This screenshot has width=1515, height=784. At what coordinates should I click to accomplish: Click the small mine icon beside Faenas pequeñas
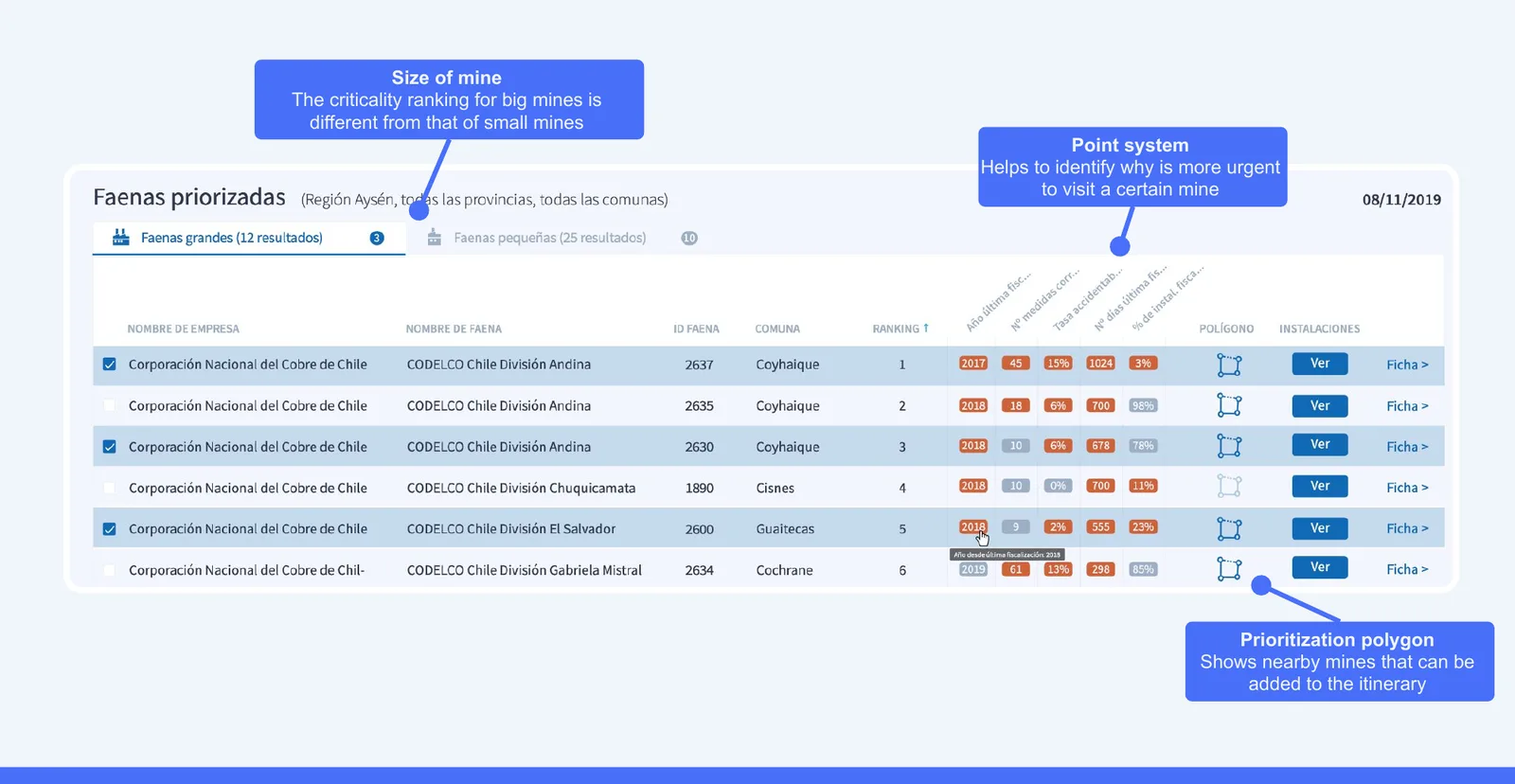click(434, 237)
